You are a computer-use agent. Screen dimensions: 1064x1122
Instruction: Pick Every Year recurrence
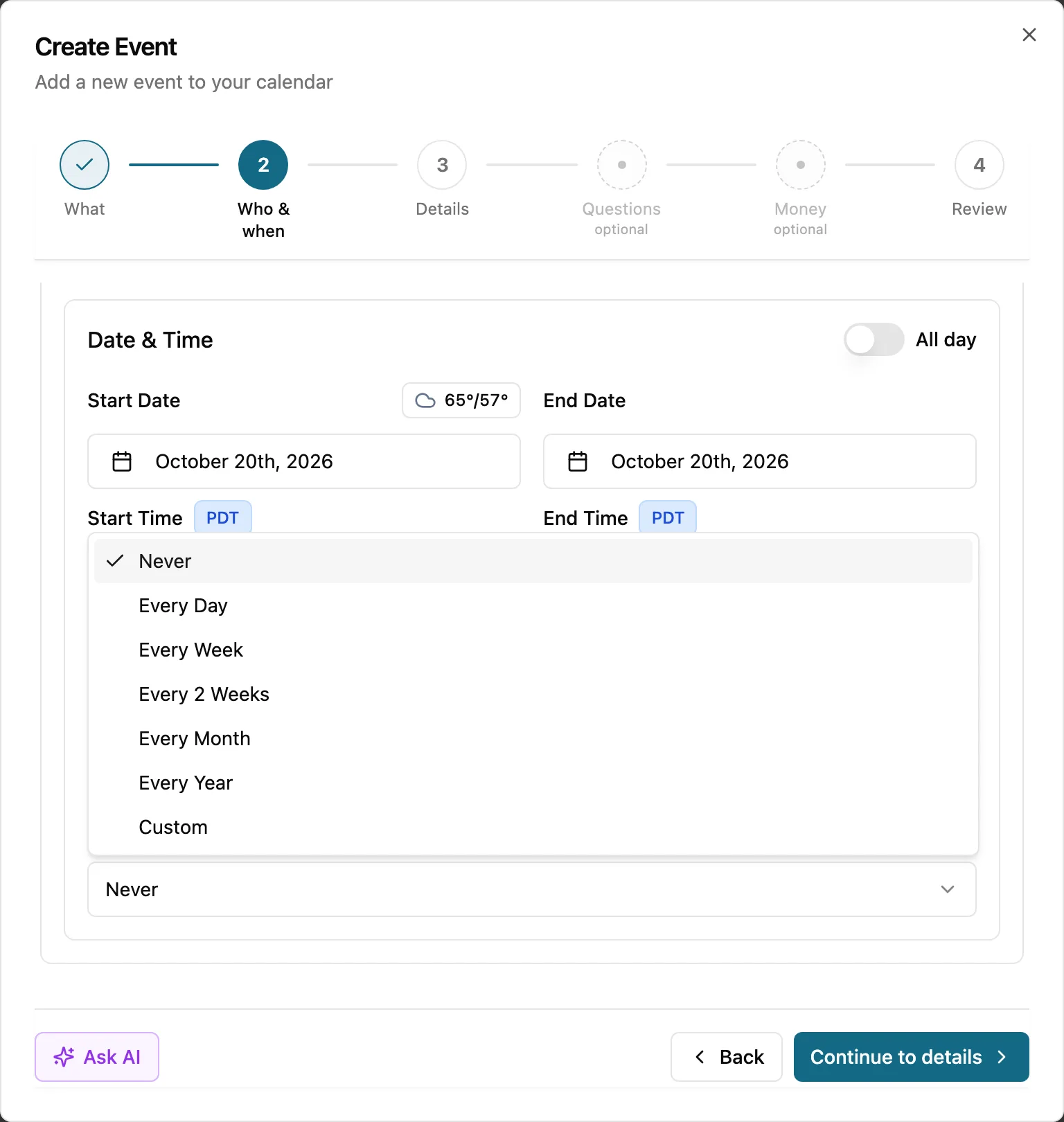tap(533, 783)
